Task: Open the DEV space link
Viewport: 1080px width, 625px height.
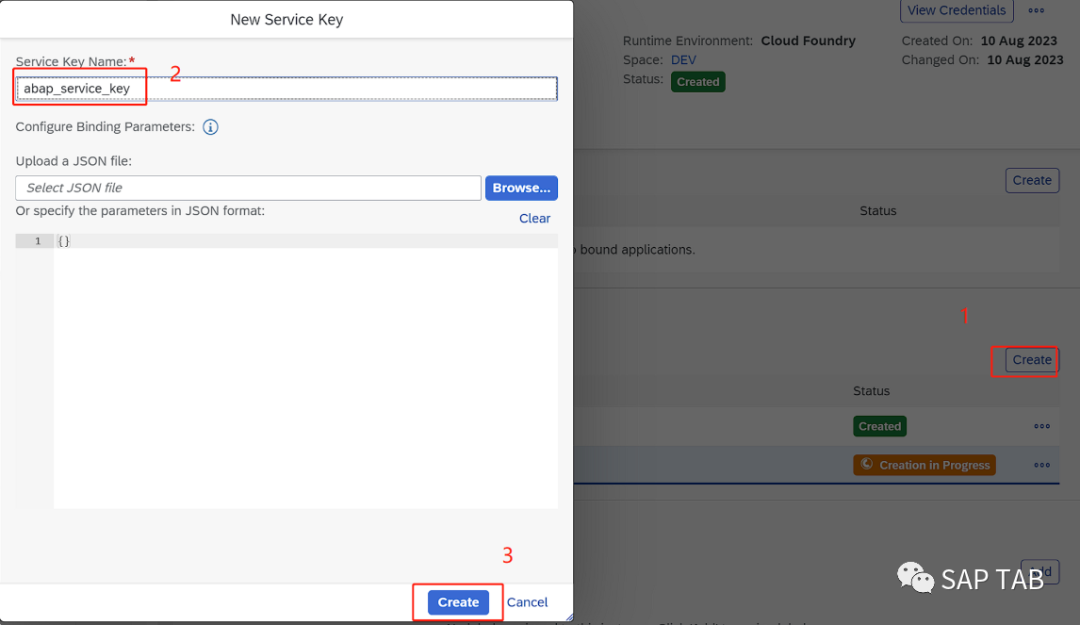Action: tap(683, 60)
